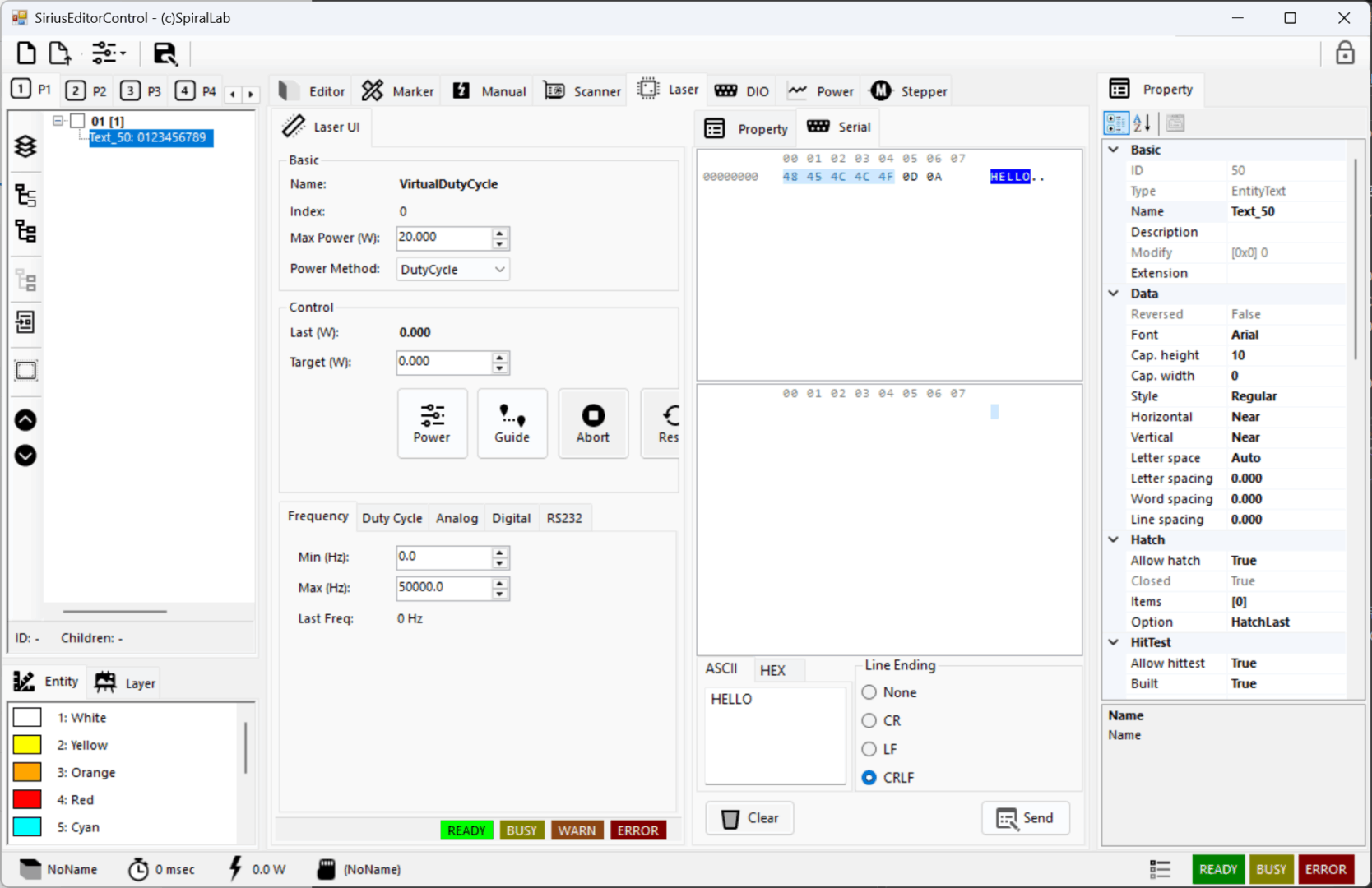Open the Duty Cycle tab

click(x=392, y=518)
